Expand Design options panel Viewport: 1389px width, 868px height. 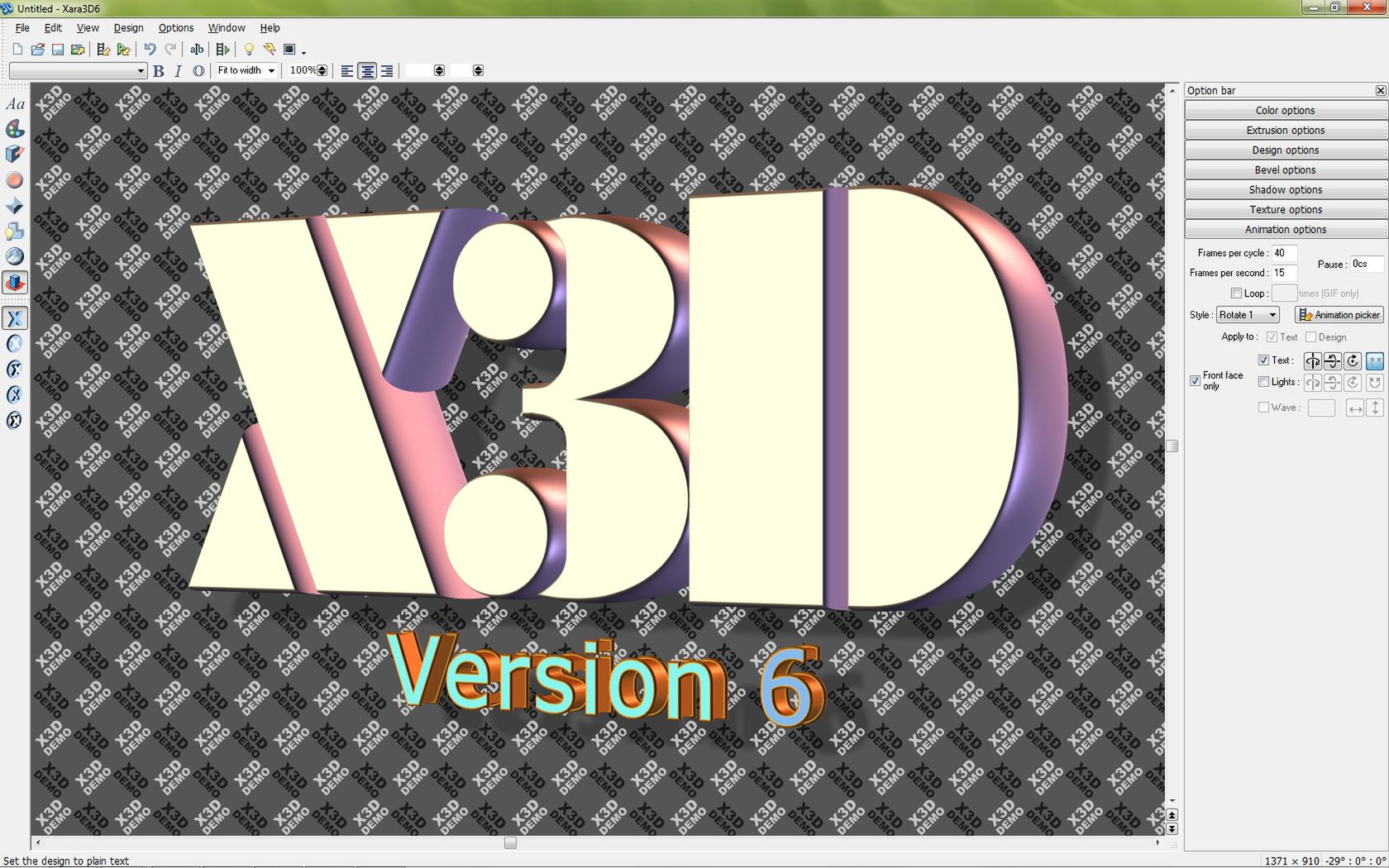point(1286,150)
